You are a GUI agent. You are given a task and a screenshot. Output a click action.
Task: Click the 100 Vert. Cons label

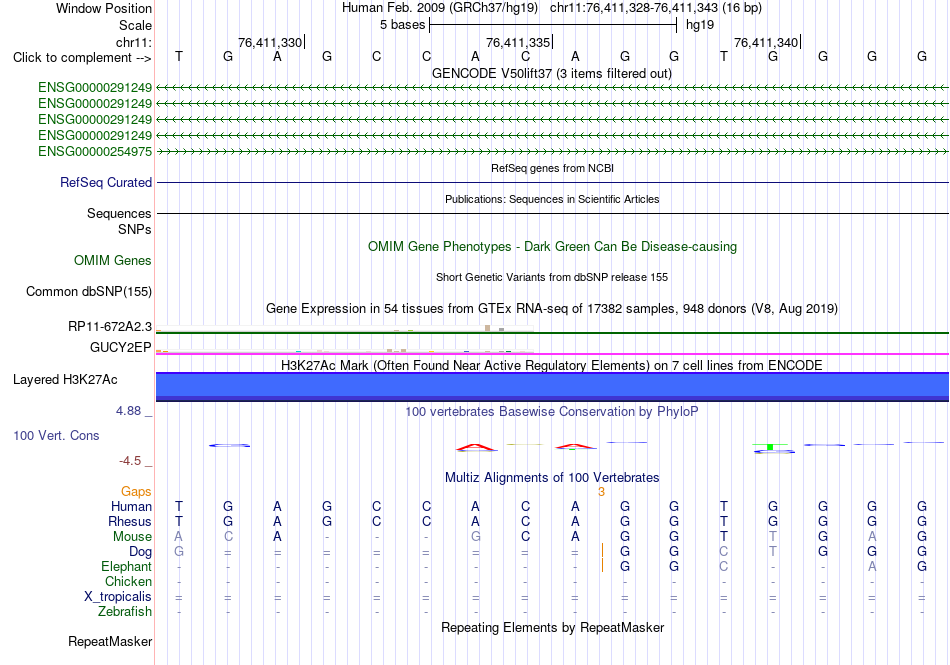click(x=56, y=435)
